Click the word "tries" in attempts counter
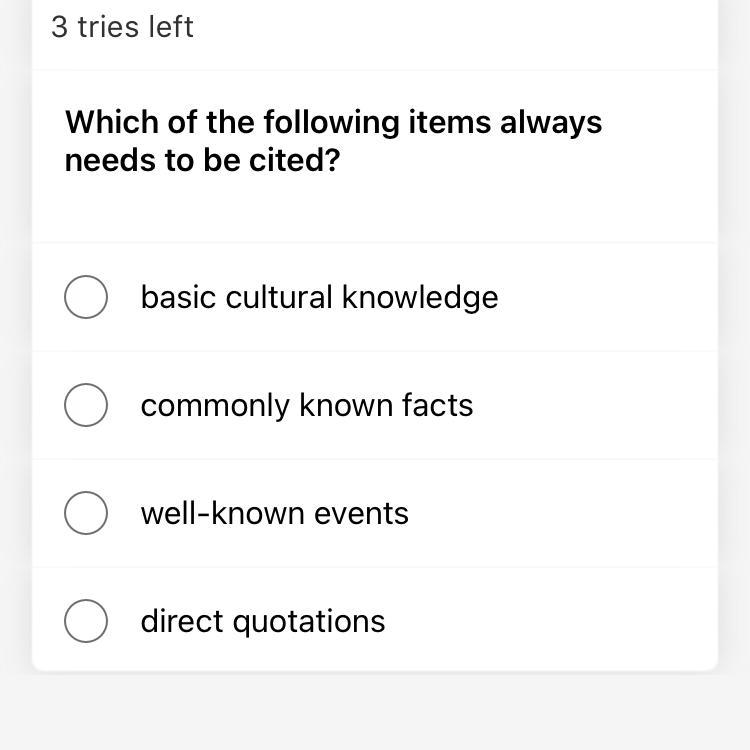The width and height of the screenshot is (750, 750). point(109,27)
